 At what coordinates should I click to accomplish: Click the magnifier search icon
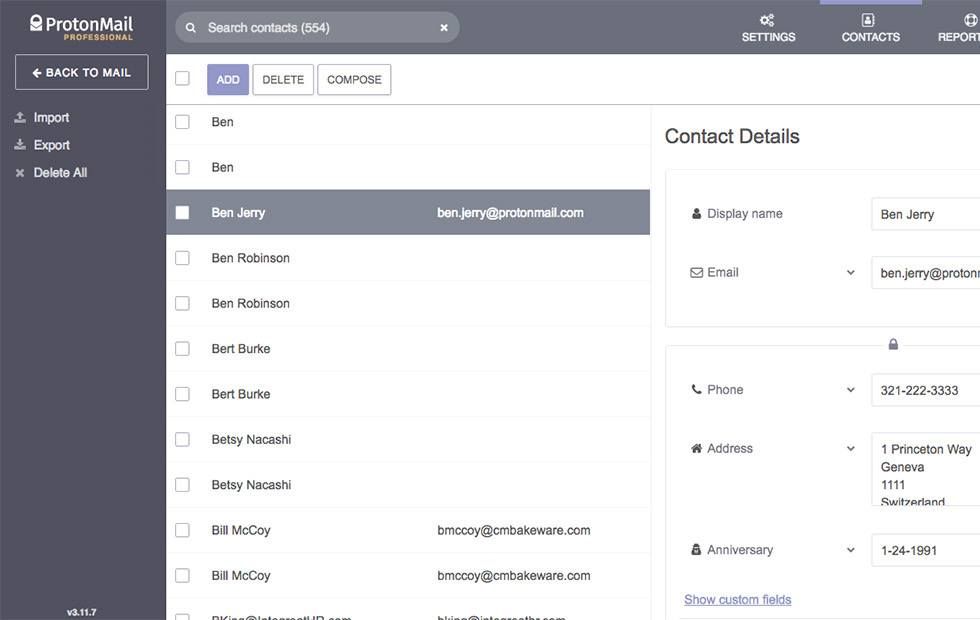pos(191,28)
